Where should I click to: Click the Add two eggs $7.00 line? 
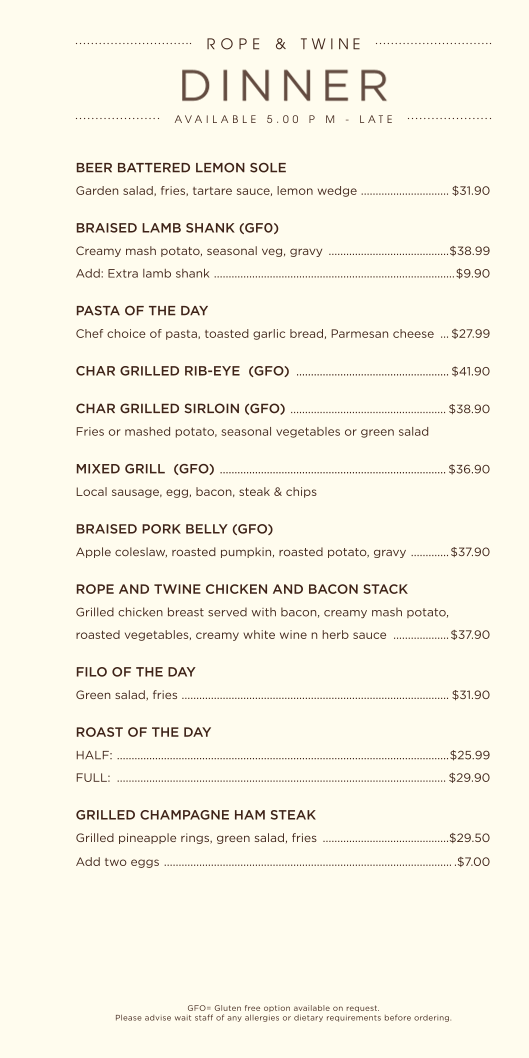[x=283, y=862]
